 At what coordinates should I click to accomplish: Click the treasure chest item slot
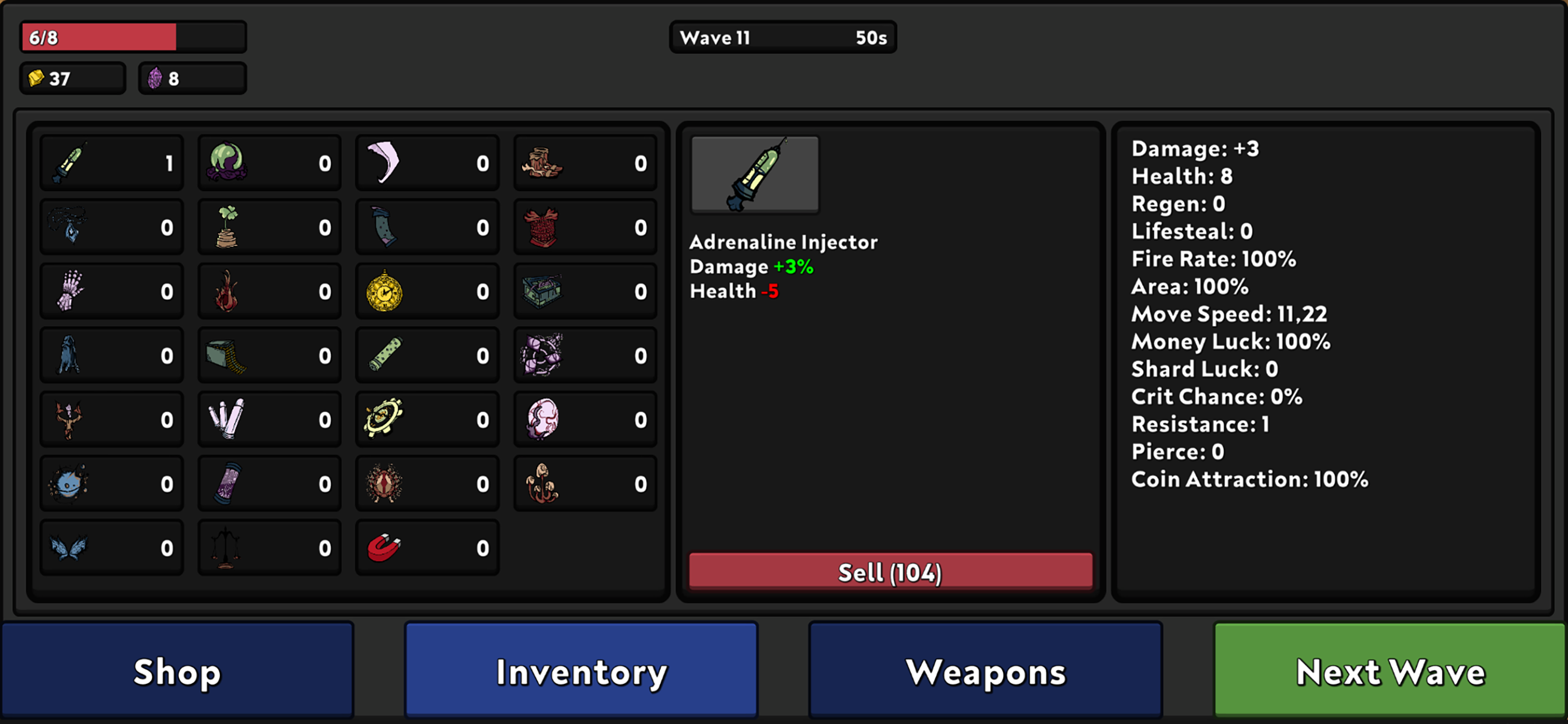[x=585, y=291]
